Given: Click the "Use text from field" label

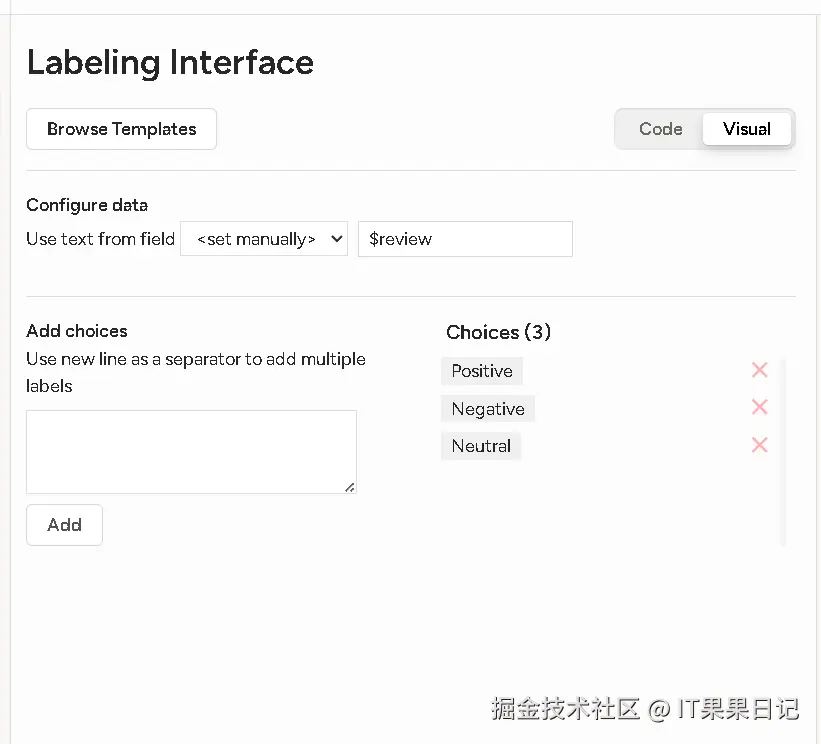Looking at the screenshot, I should click(x=100, y=239).
